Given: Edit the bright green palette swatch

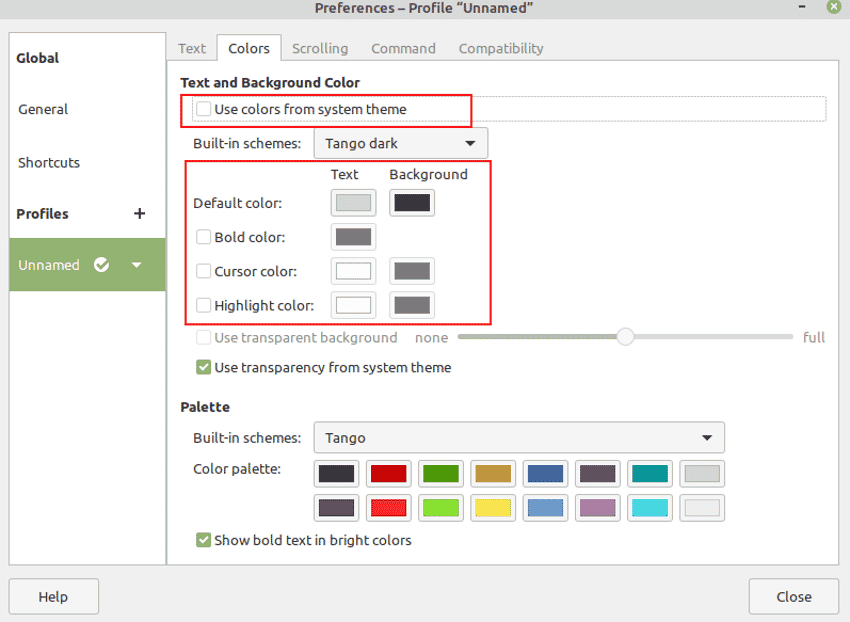Looking at the screenshot, I should click(x=441, y=508).
